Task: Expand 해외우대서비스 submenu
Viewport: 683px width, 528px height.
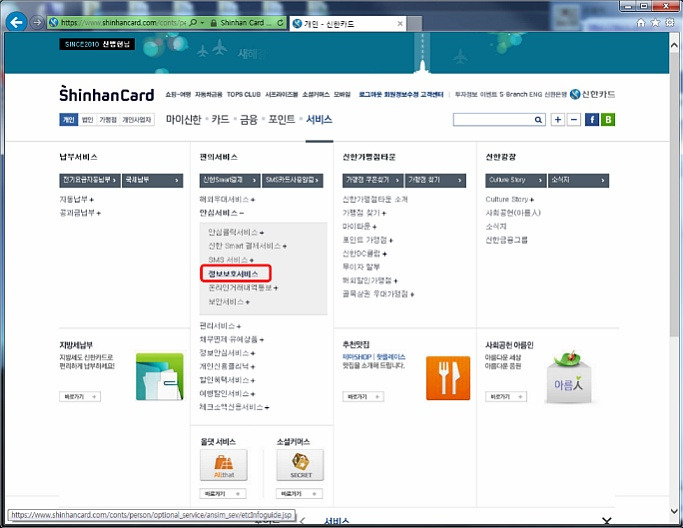Action: pyautogui.click(x=227, y=199)
